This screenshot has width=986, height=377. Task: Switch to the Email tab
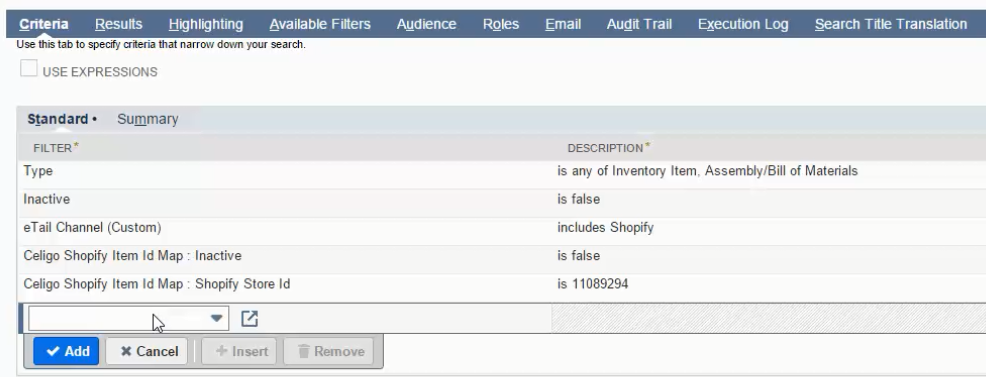tap(563, 24)
